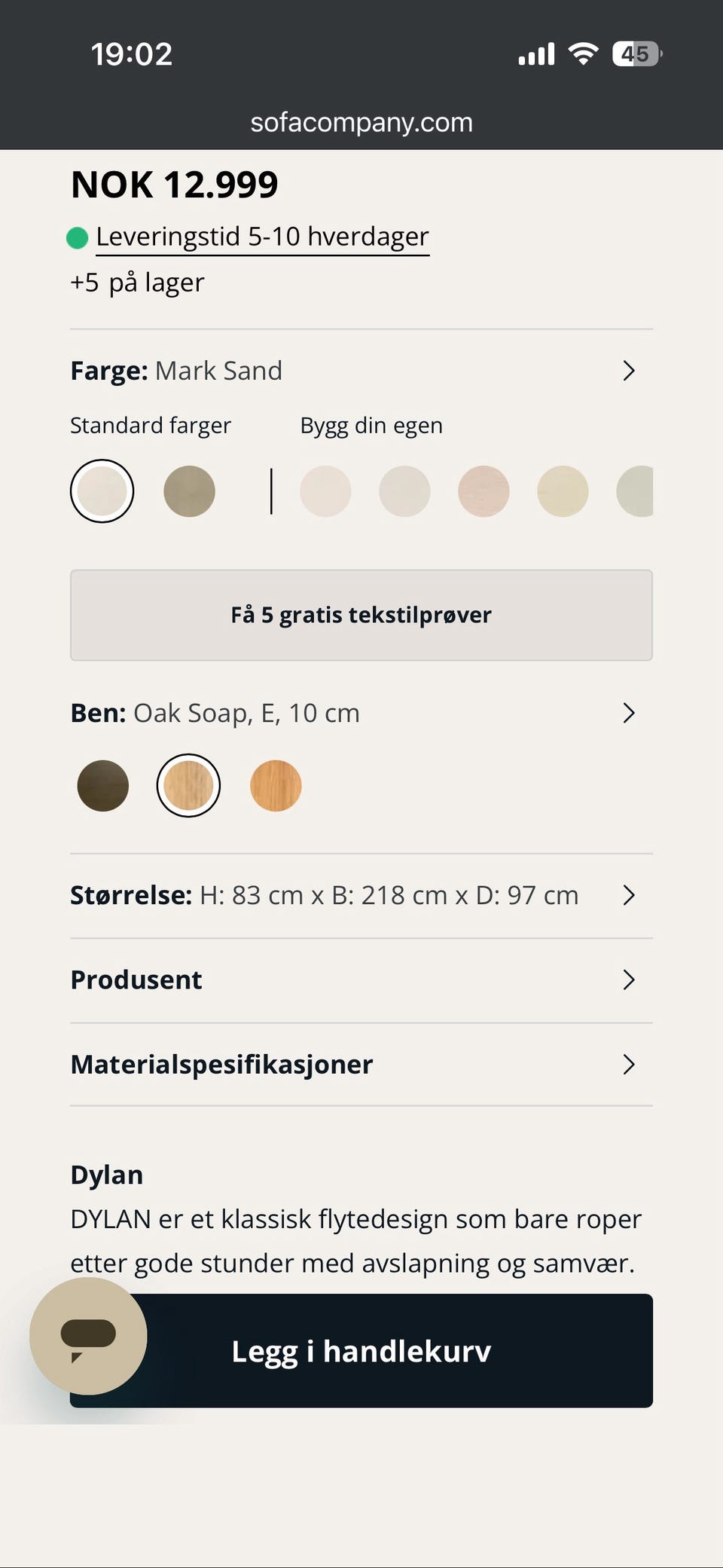This screenshot has height=1568, width=723.
Task: Pick the pale yellow custom fabric swatch
Action: pos(563,491)
